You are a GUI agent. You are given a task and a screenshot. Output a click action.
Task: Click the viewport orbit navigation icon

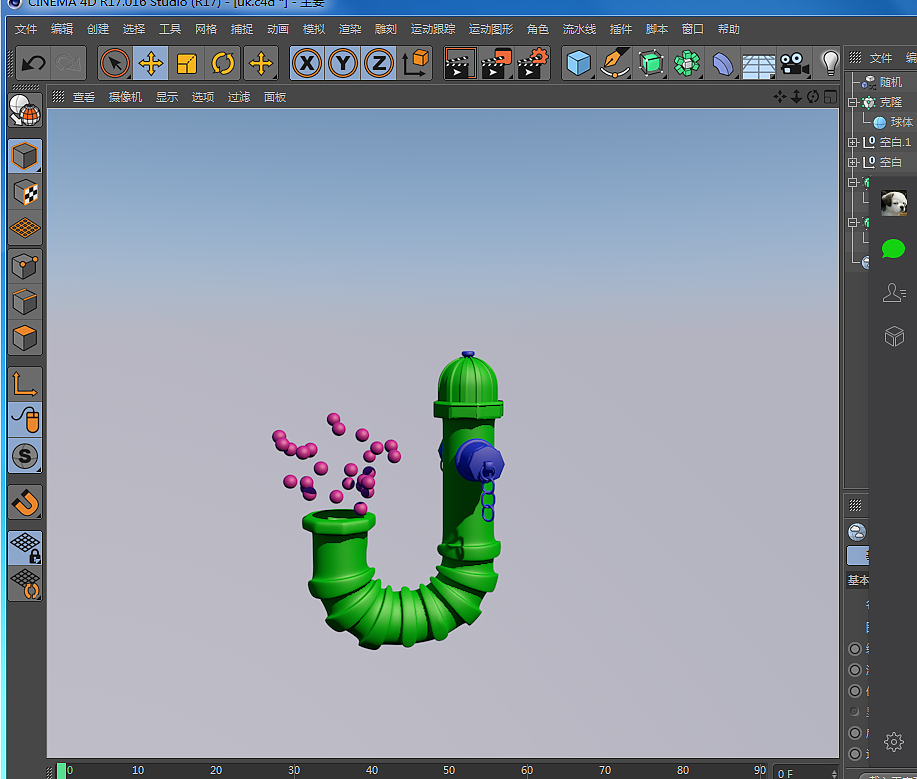813,97
